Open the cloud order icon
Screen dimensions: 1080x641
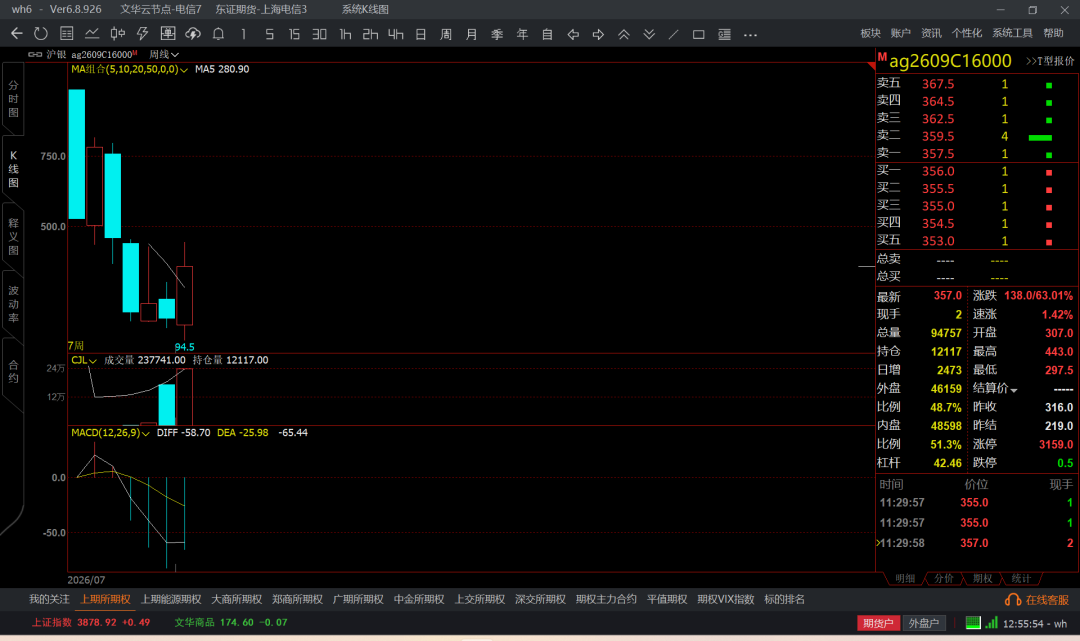pyautogui.click(x=193, y=34)
